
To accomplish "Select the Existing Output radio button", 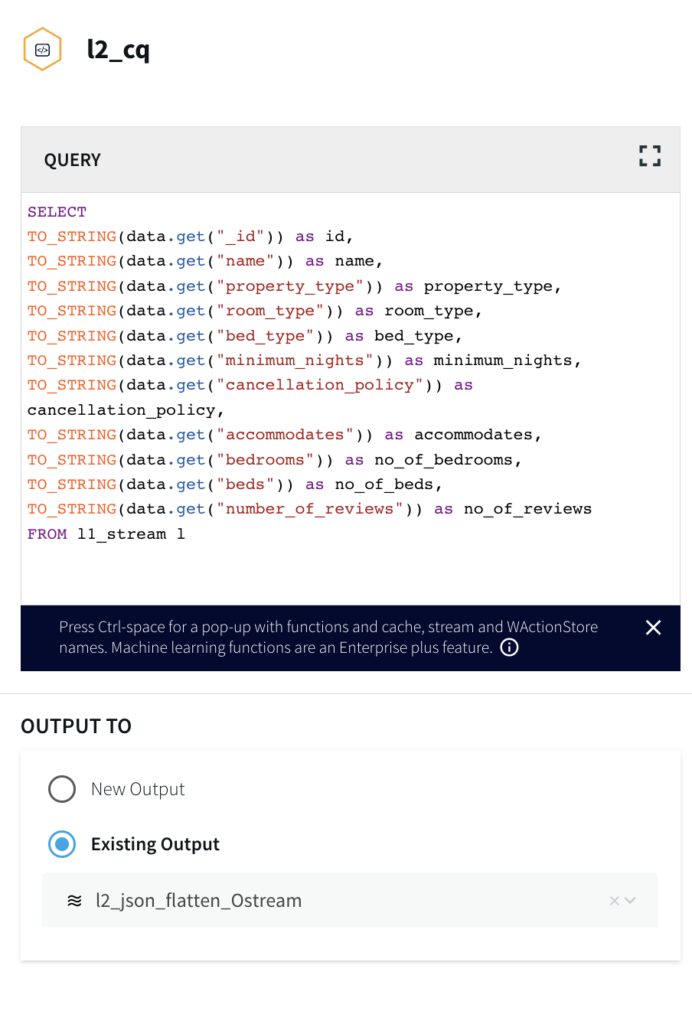I will click(x=62, y=844).
